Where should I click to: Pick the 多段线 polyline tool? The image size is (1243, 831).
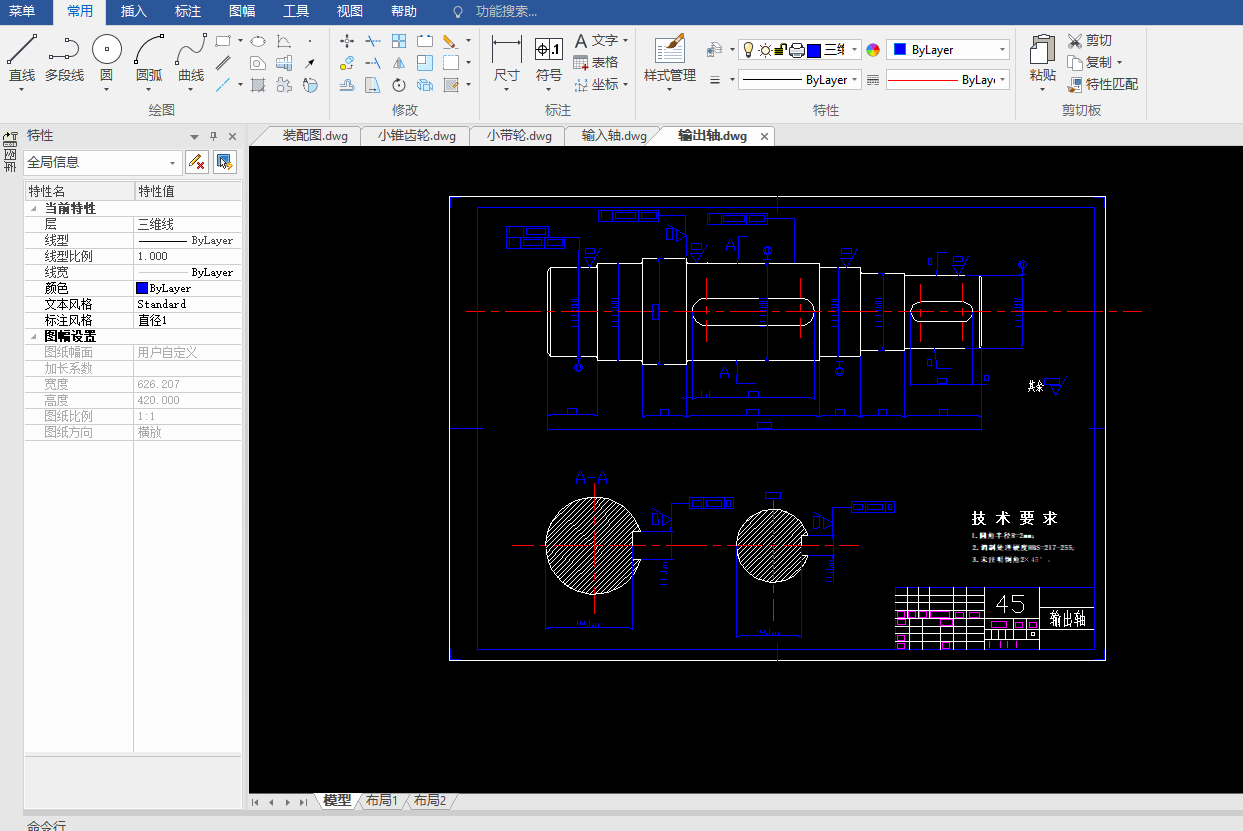[64, 58]
